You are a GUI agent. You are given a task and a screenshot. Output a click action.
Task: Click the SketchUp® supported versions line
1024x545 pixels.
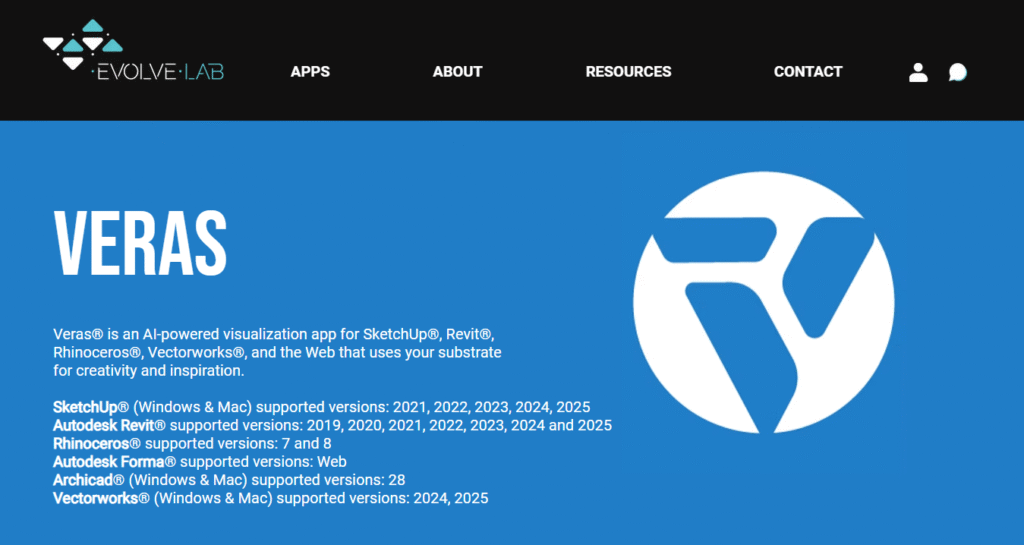click(321, 407)
